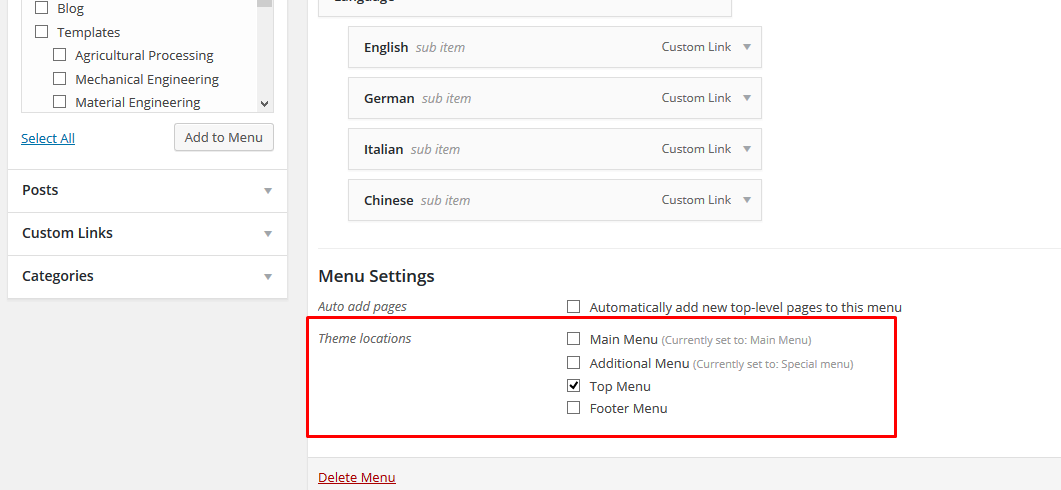
Task: Enable the Footer Menu location
Action: [574, 408]
